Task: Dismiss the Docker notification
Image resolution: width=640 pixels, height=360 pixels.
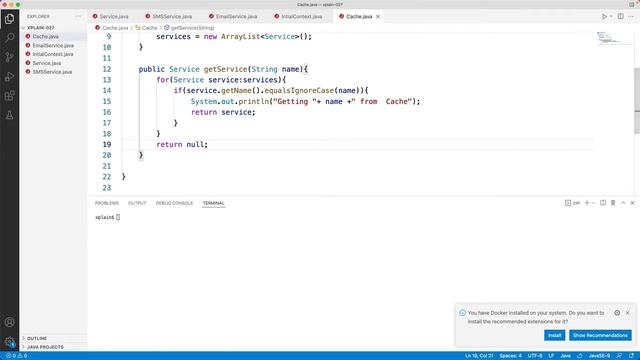Action: click(628, 313)
